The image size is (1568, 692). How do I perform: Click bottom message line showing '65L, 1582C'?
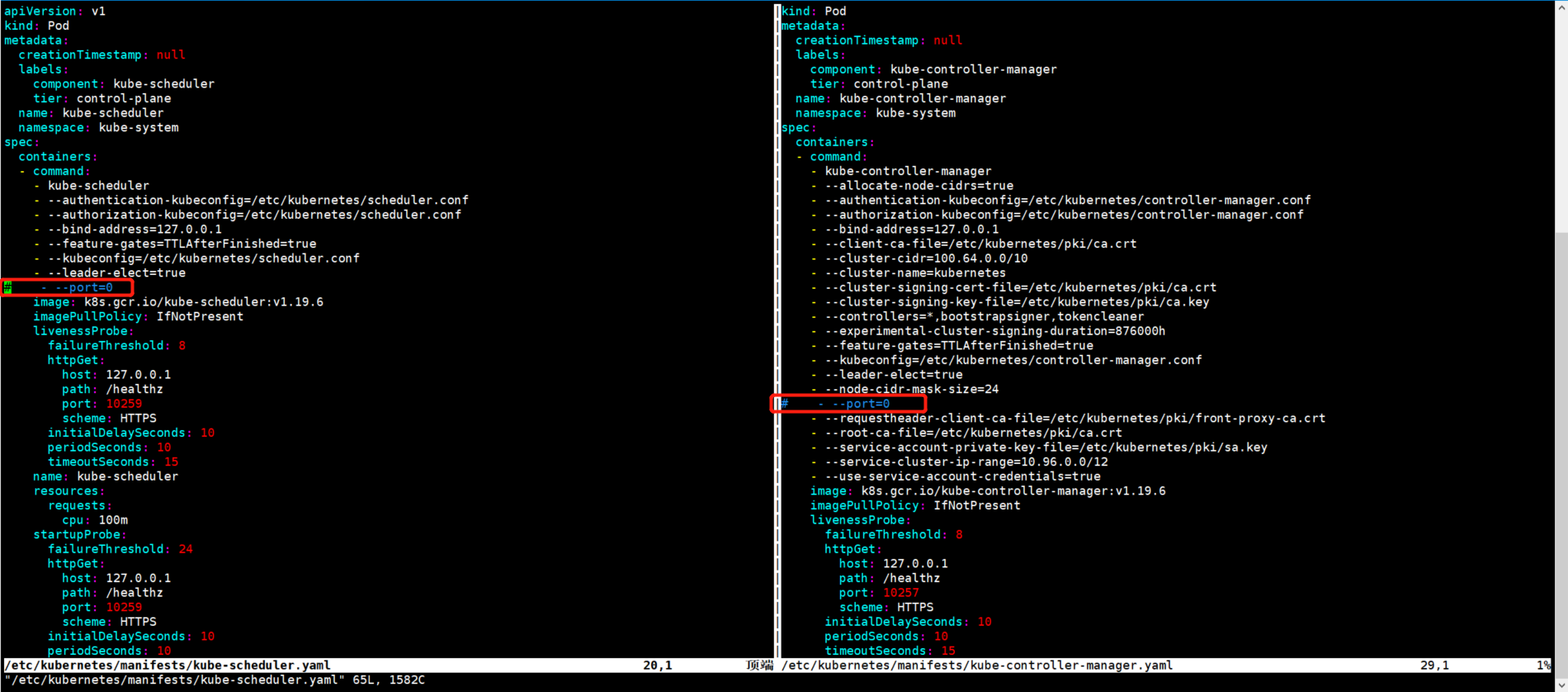tap(215, 680)
